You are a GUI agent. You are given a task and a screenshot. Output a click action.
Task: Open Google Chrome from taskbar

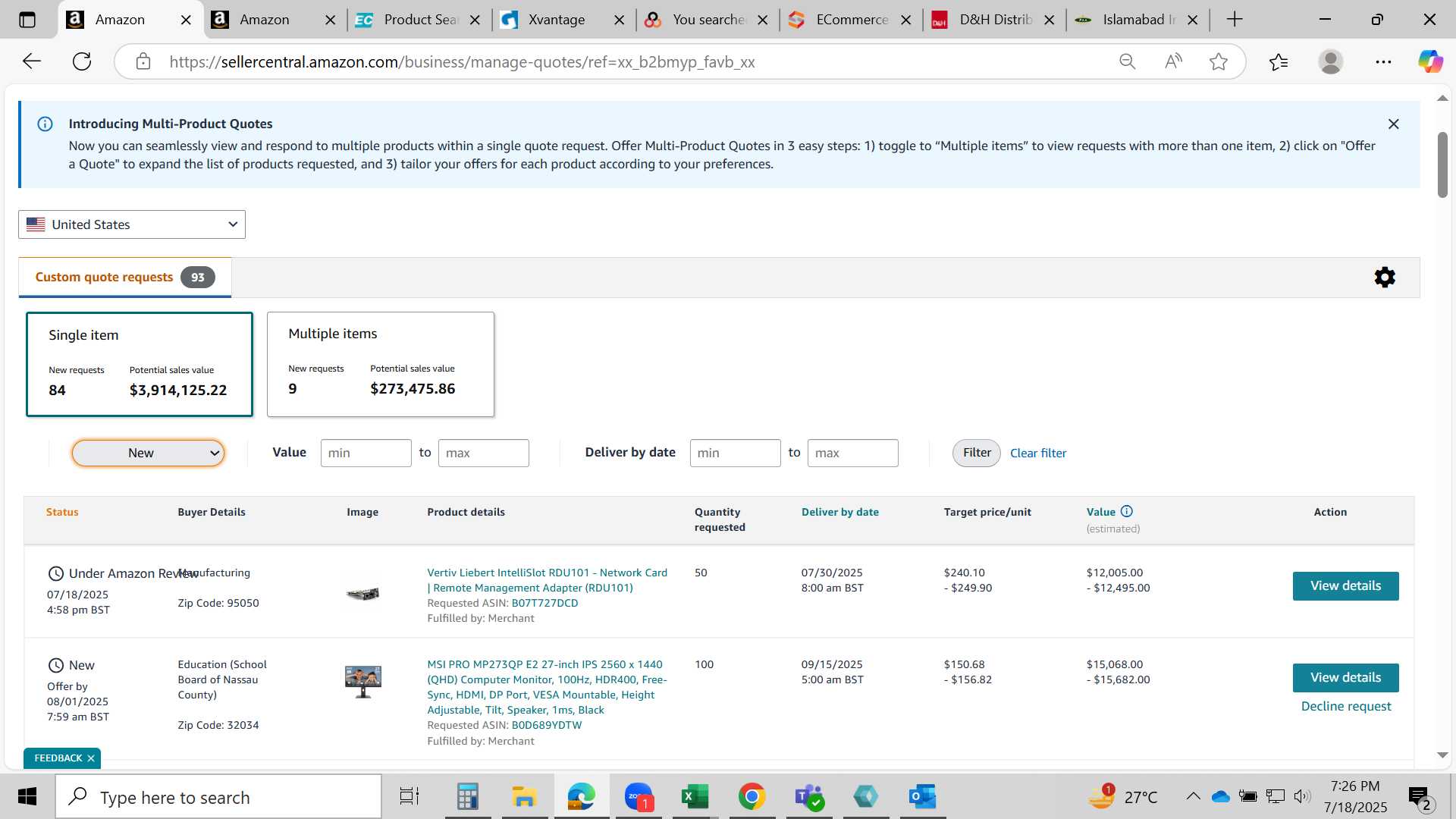[x=752, y=797]
